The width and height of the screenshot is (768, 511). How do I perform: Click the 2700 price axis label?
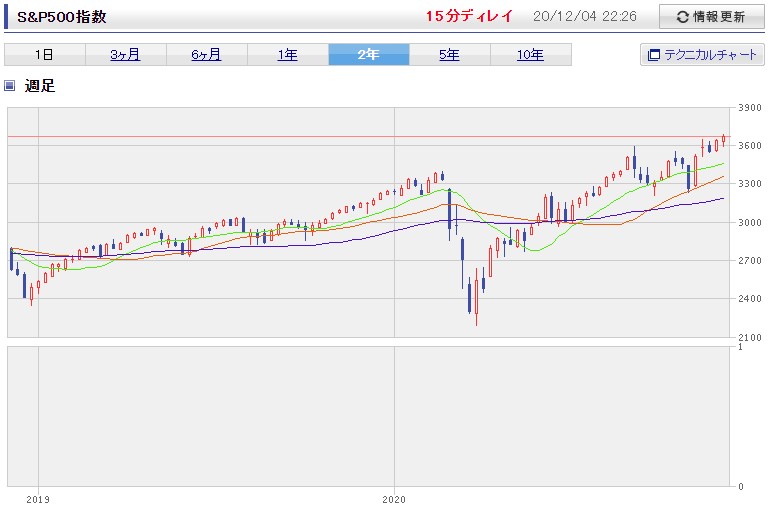point(750,260)
